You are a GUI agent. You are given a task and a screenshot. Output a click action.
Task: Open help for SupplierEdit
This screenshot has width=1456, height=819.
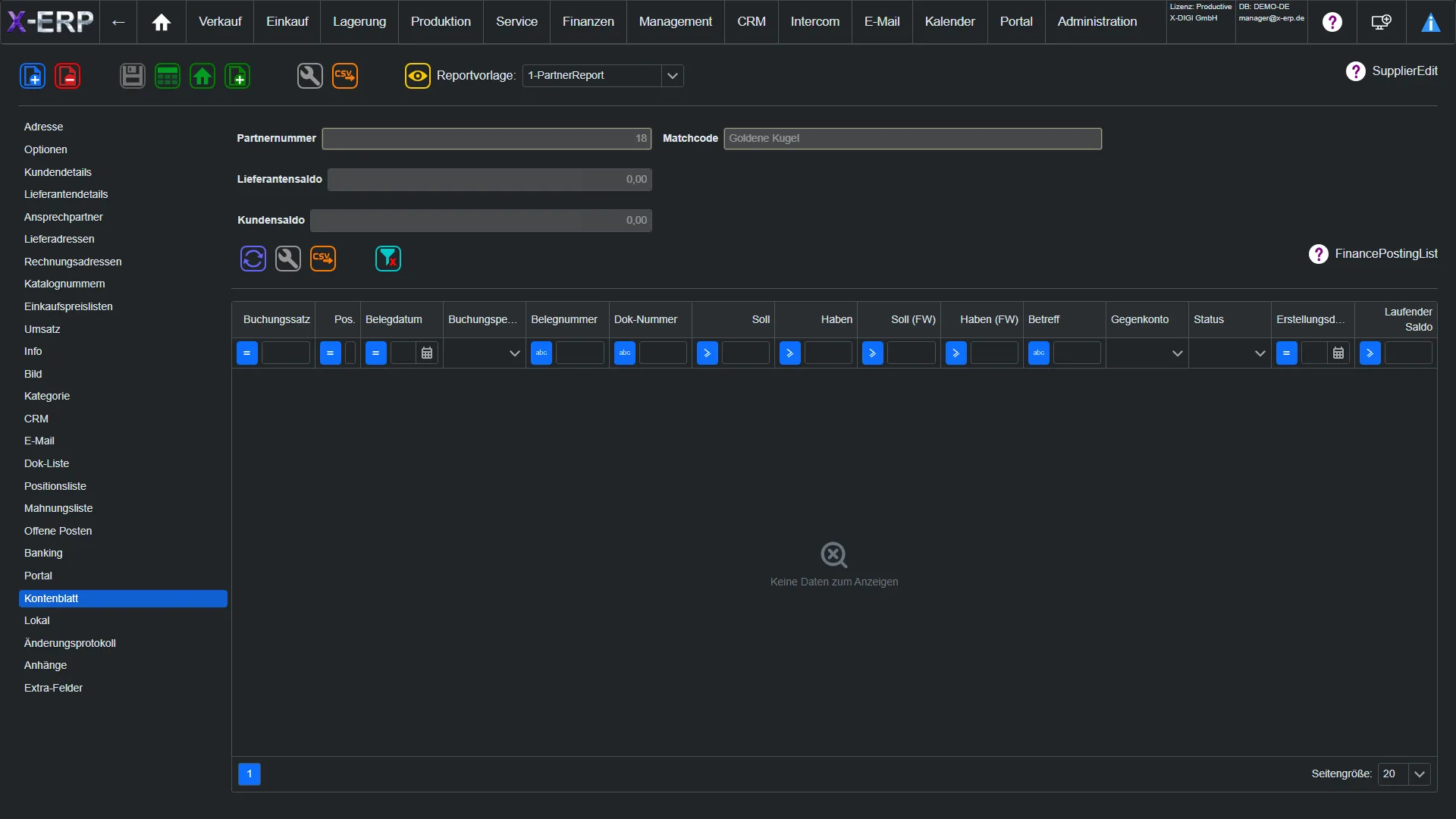(x=1356, y=71)
